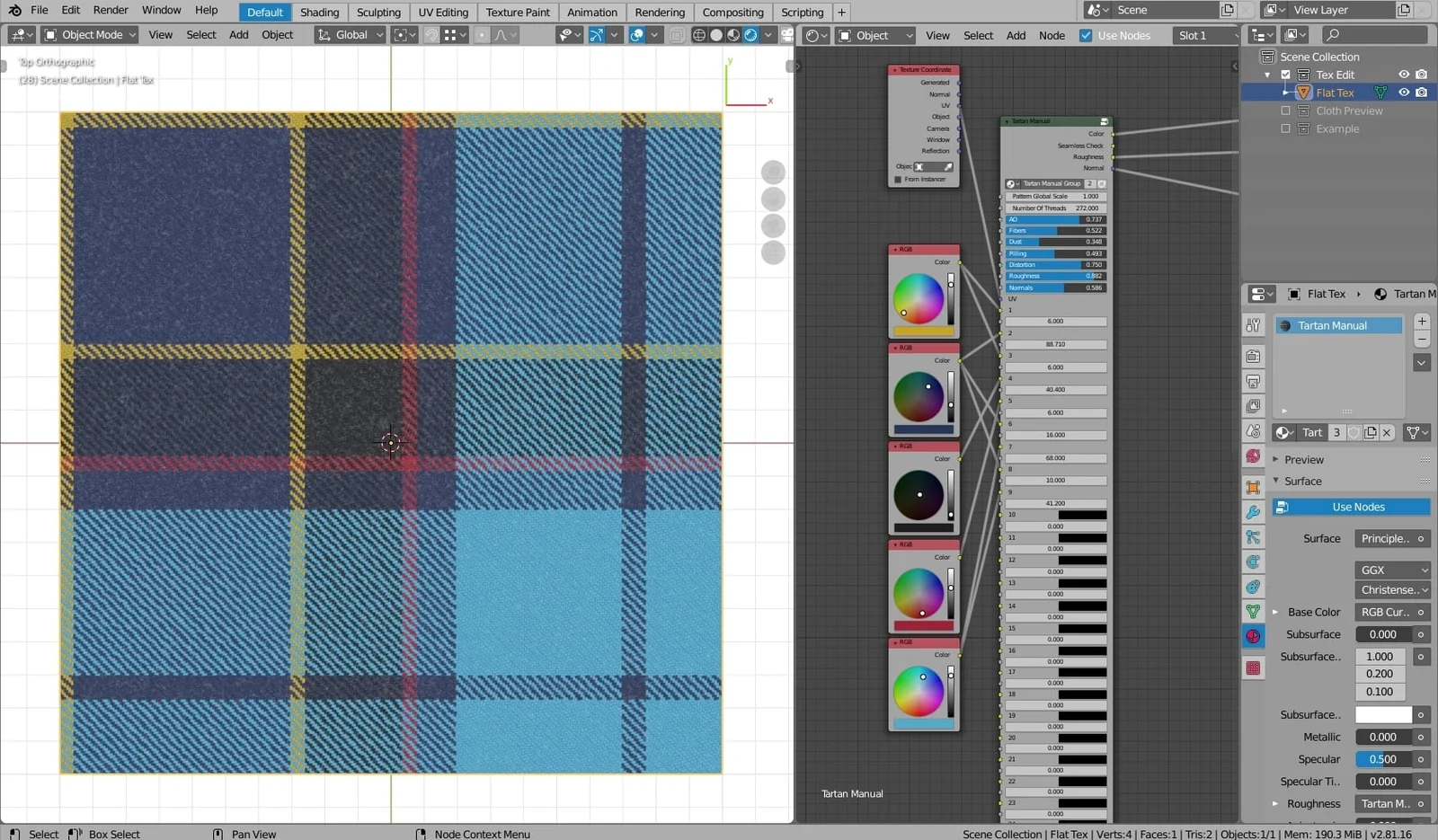Switch to the Shading workspace tab

(x=320, y=12)
